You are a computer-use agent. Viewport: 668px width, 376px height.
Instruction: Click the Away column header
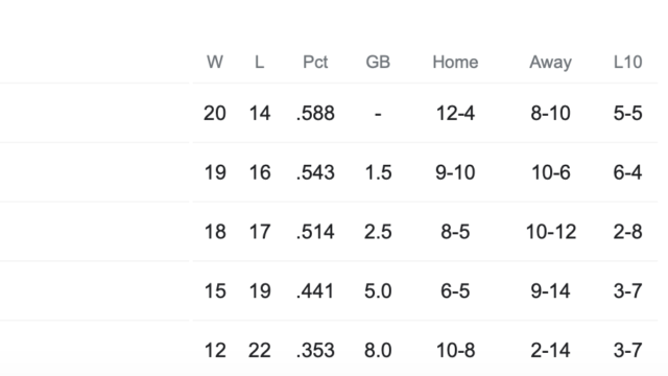pyautogui.click(x=550, y=62)
